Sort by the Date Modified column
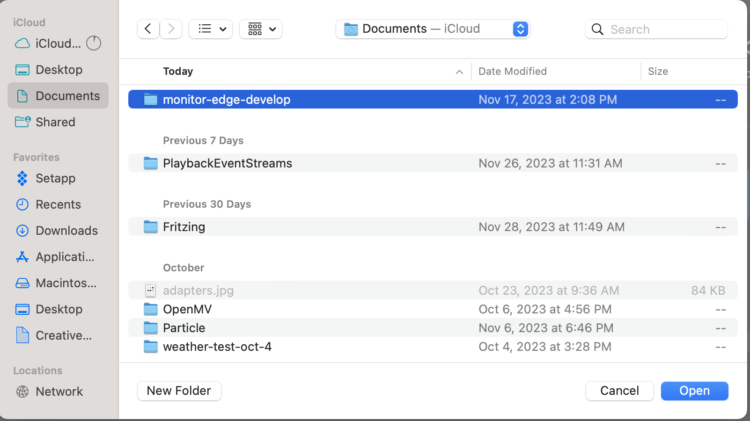This screenshot has height=421, width=750. click(x=513, y=71)
